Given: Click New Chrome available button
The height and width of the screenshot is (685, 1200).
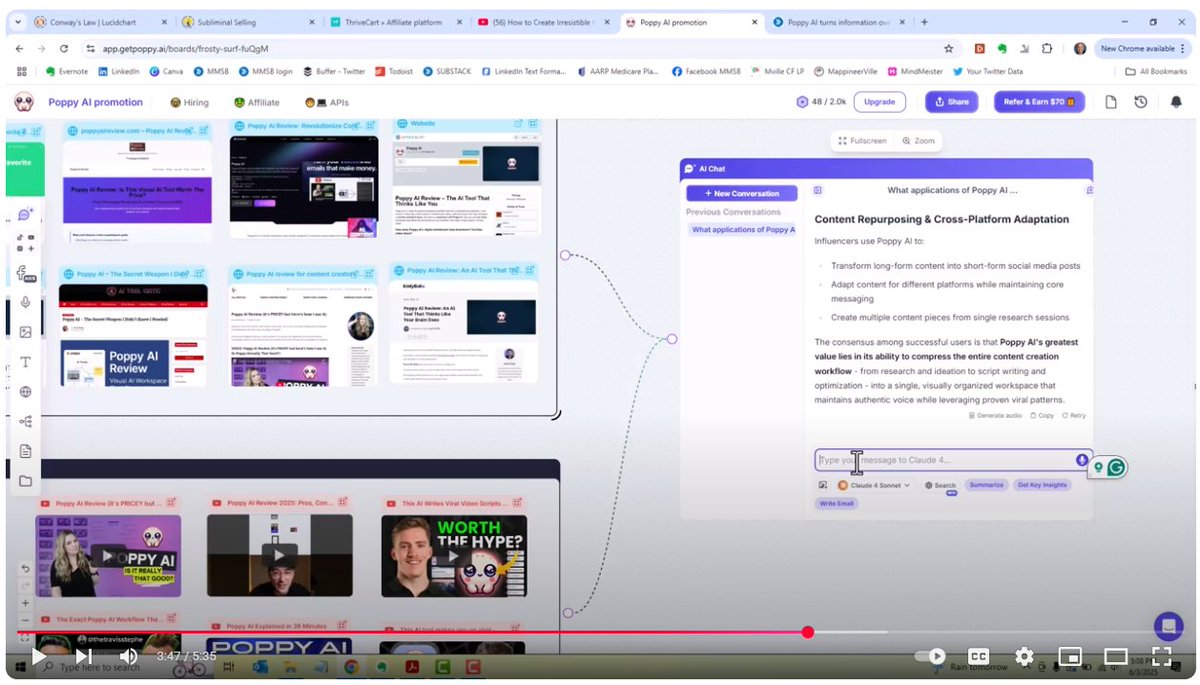Looking at the screenshot, I should coord(1144,48).
